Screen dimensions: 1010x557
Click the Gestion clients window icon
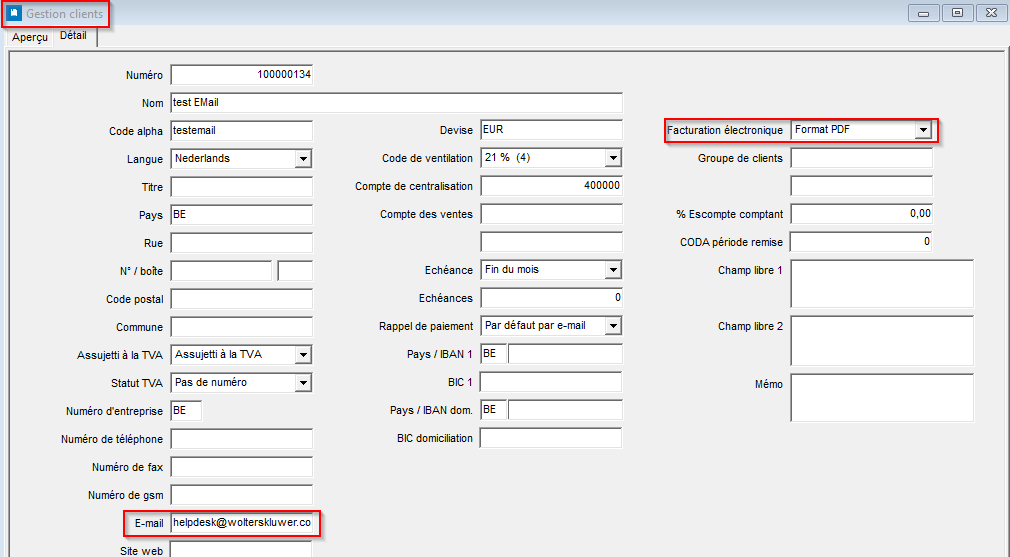[x=14, y=13]
